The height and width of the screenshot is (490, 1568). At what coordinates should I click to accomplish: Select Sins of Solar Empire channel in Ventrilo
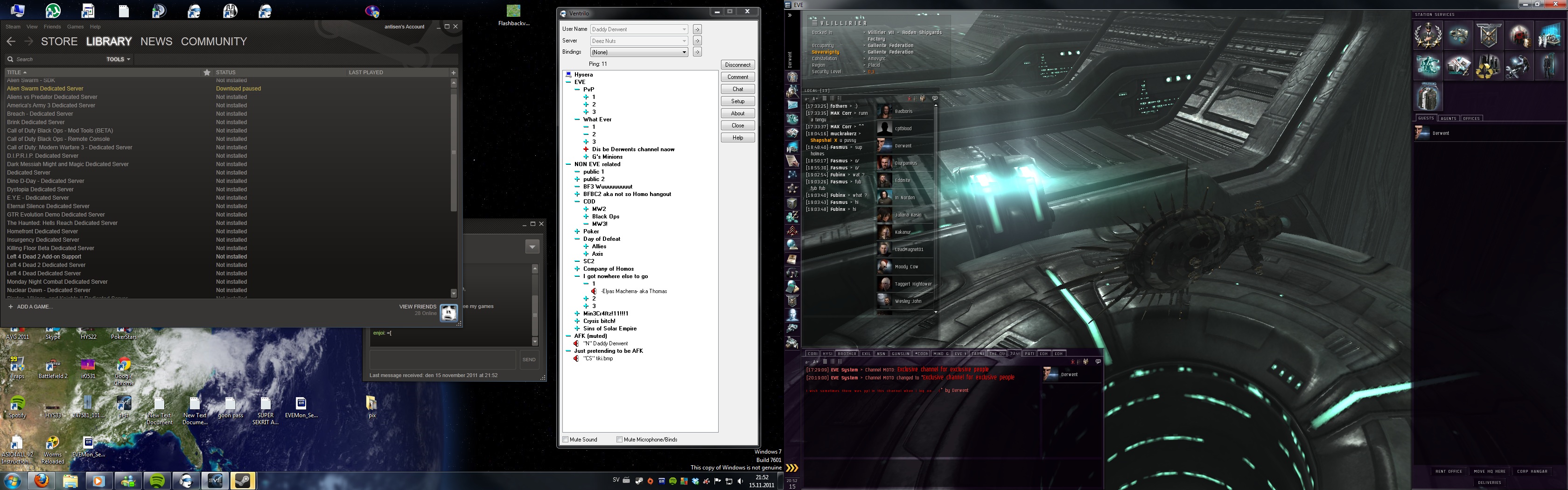point(610,329)
